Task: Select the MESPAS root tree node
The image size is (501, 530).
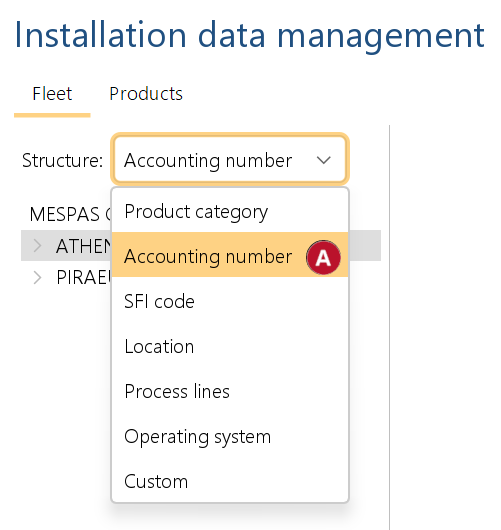Action: pos(70,214)
